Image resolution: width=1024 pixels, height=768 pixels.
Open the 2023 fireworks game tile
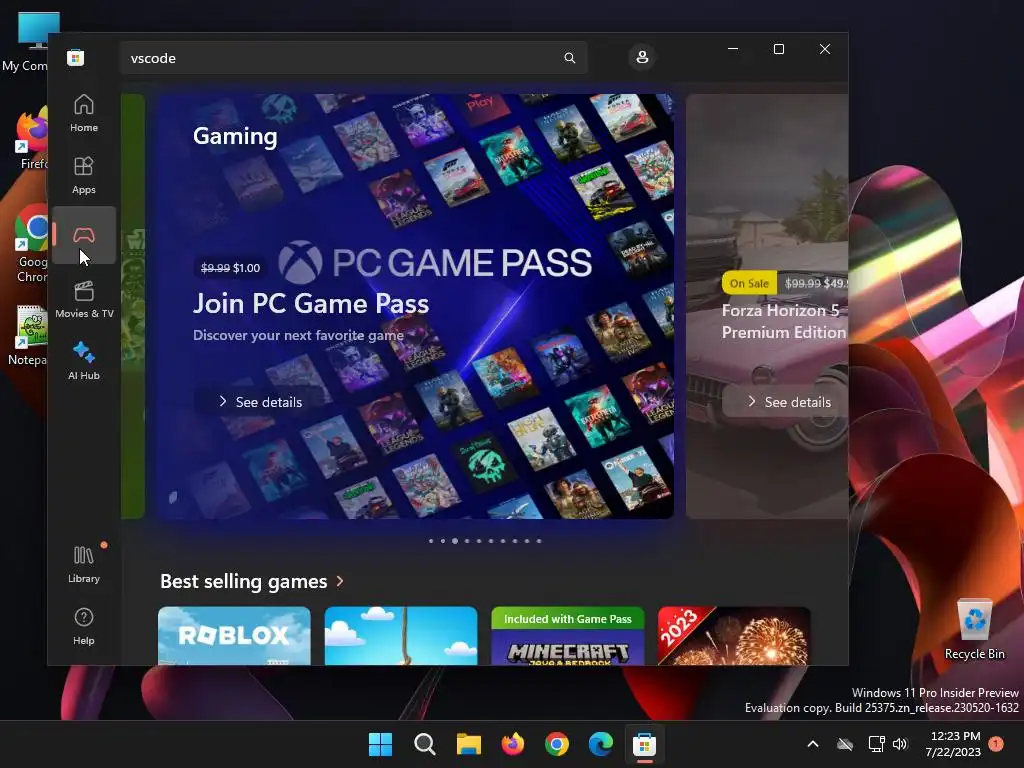click(734, 636)
